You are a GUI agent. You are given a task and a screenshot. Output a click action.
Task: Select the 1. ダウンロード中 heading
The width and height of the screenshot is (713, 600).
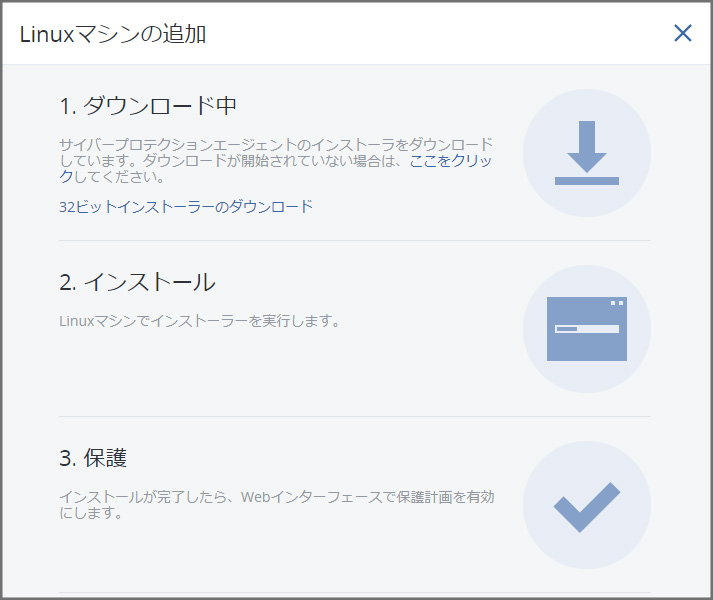[148, 106]
